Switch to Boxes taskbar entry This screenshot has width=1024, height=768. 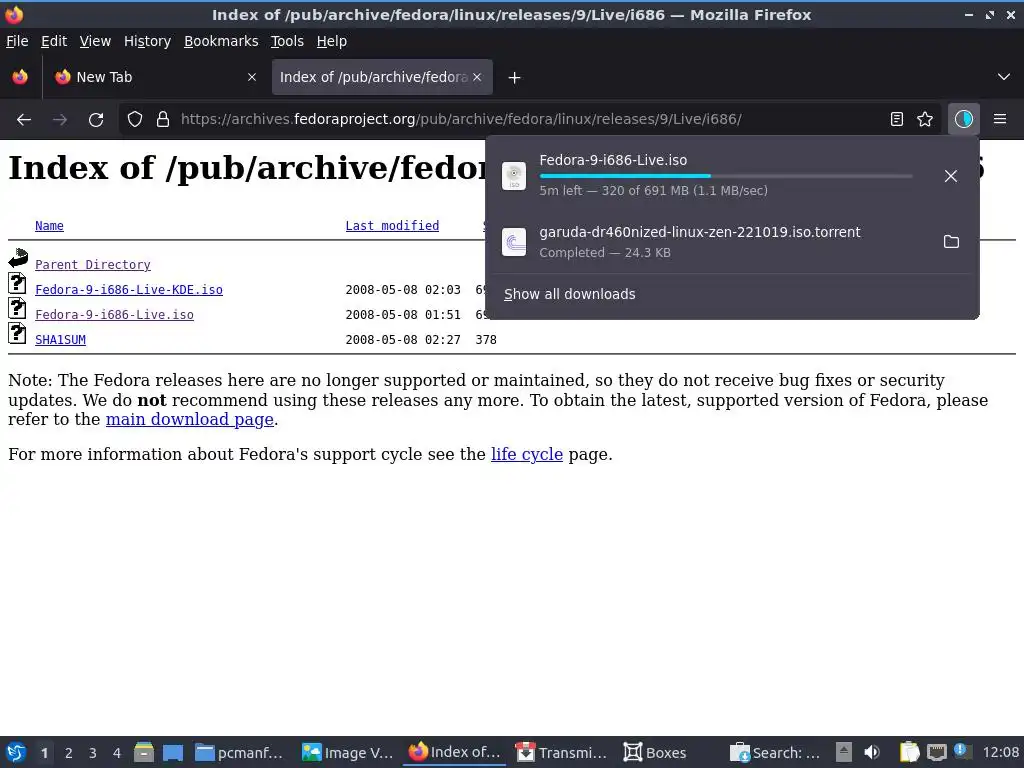[x=655, y=752]
